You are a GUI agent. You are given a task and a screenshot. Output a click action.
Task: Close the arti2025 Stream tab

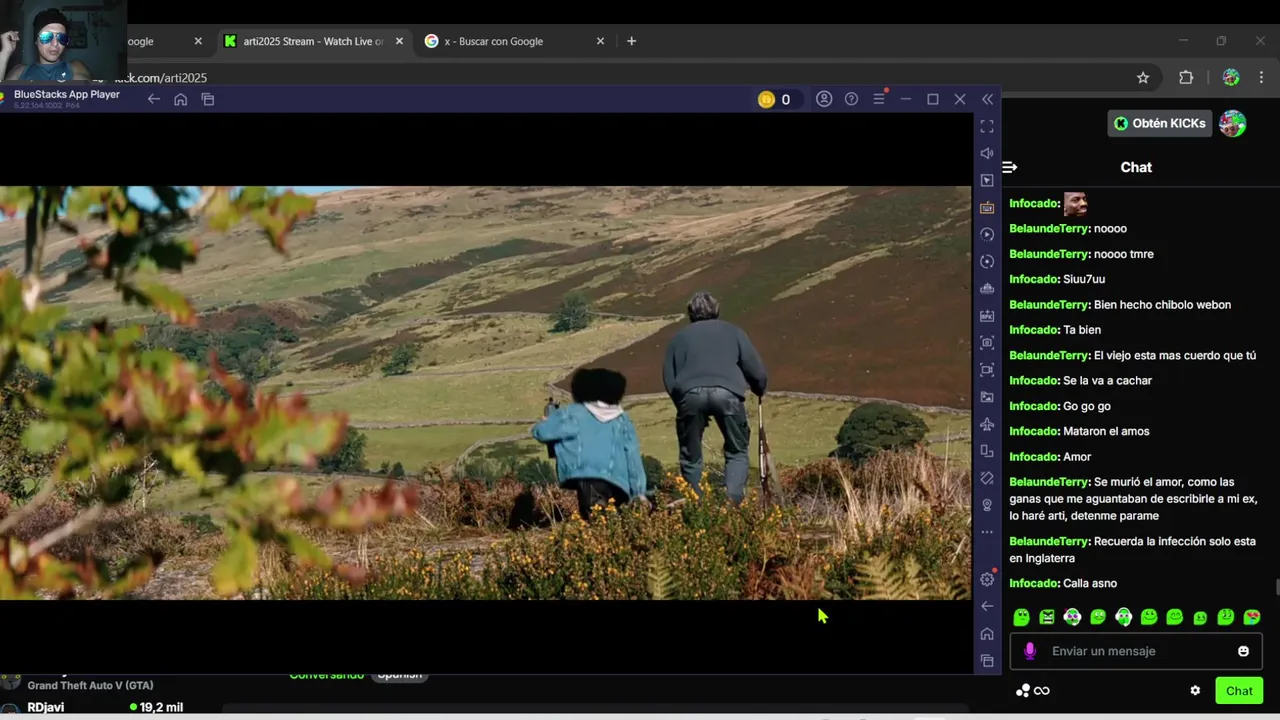[399, 41]
